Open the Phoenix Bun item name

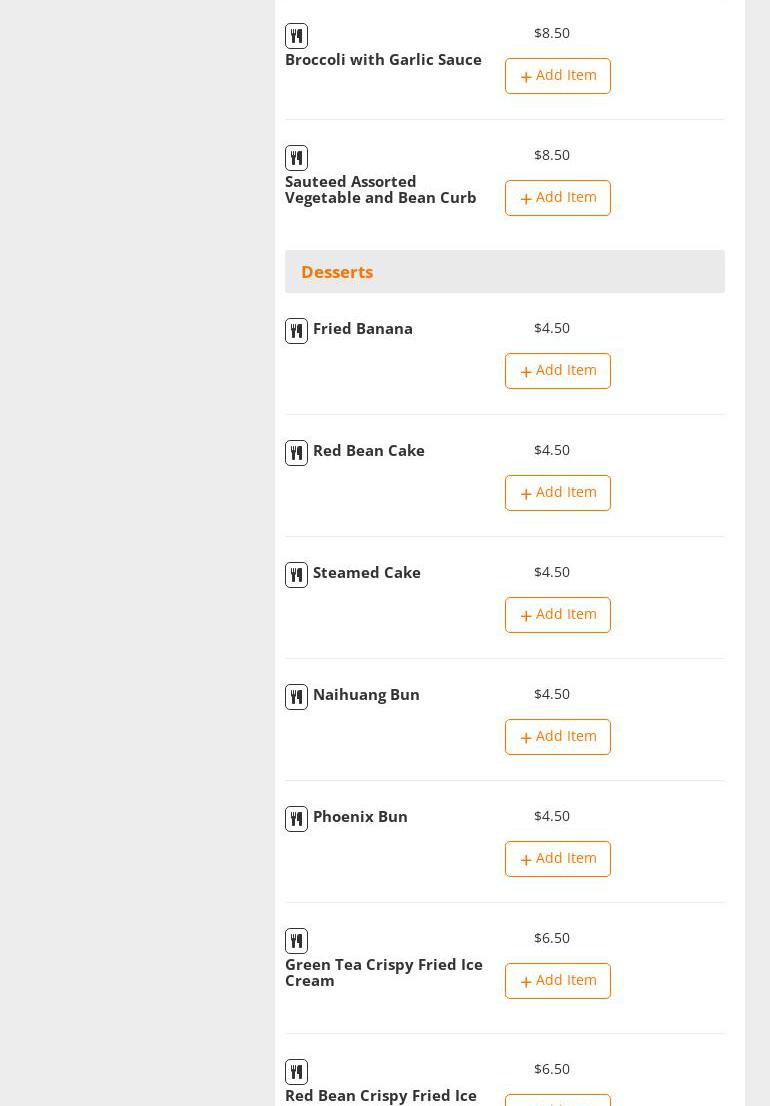pos(360,817)
